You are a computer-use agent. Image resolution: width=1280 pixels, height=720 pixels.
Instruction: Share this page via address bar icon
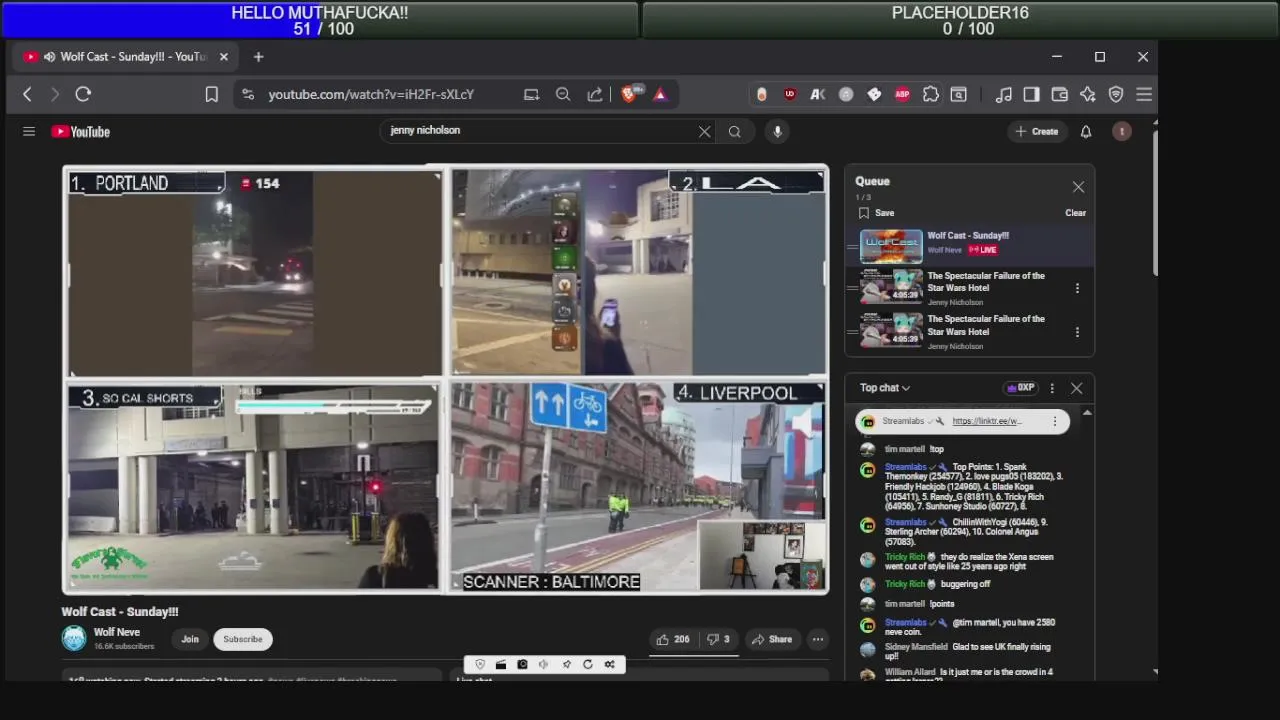[x=595, y=94]
